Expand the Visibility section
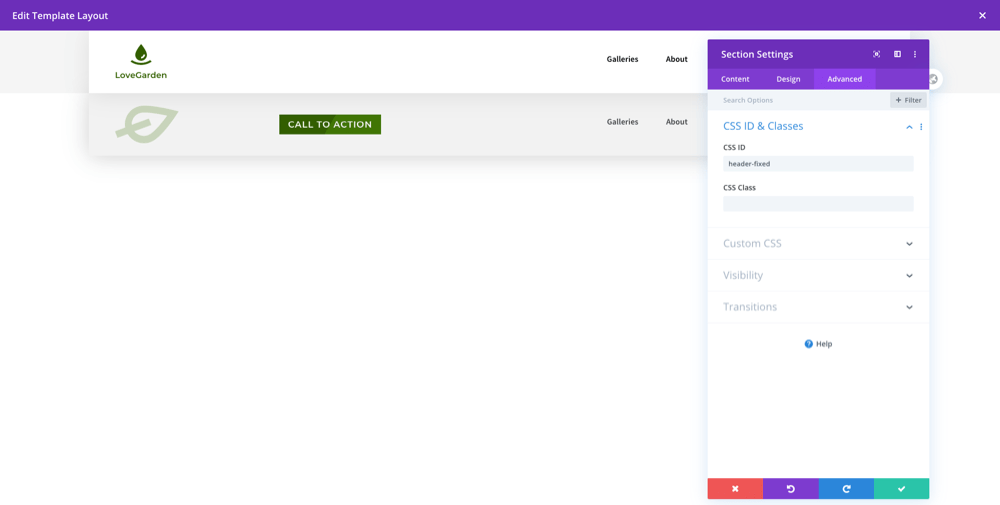This screenshot has height=505, width=1000. (818, 275)
